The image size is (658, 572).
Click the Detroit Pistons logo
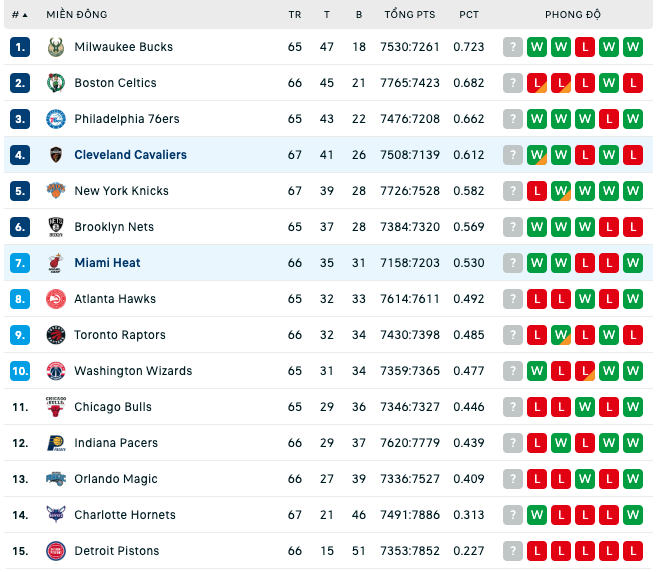pos(56,551)
